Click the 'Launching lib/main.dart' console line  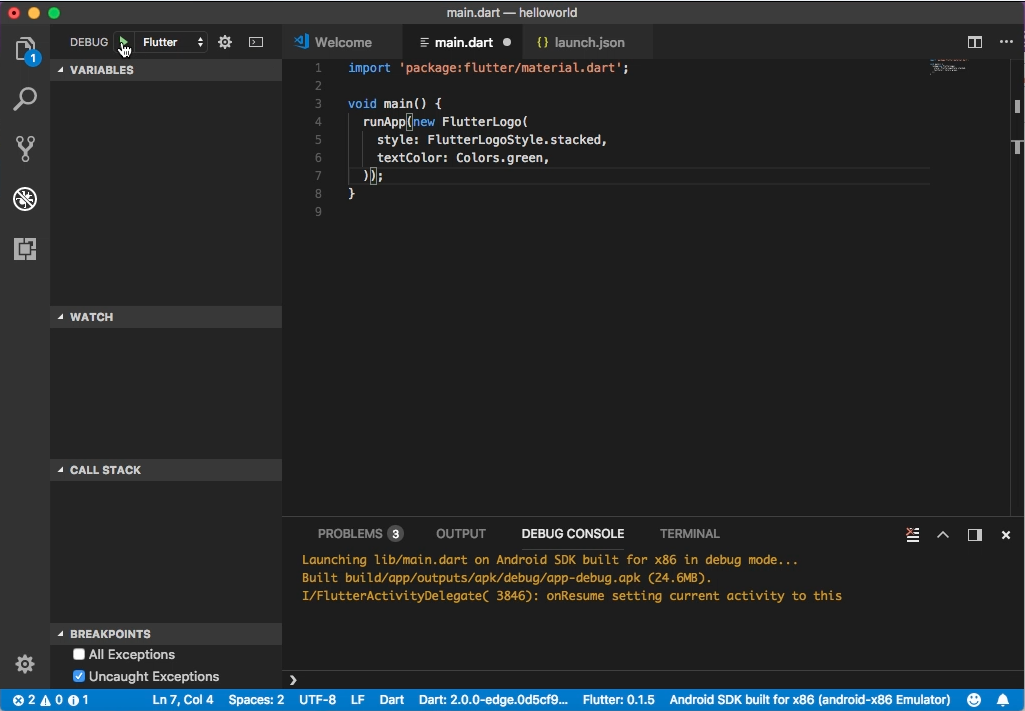[x=550, y=560]
